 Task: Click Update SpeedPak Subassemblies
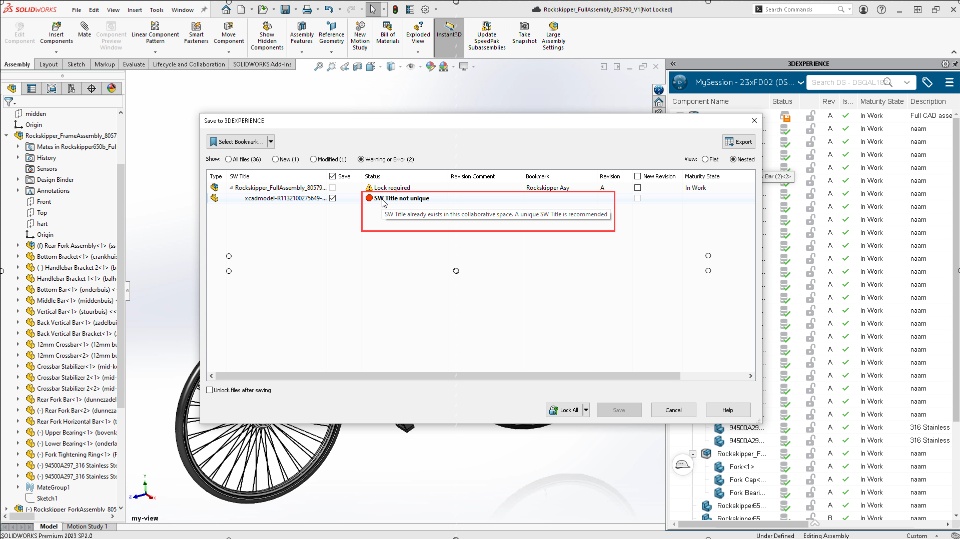(487, 36)
